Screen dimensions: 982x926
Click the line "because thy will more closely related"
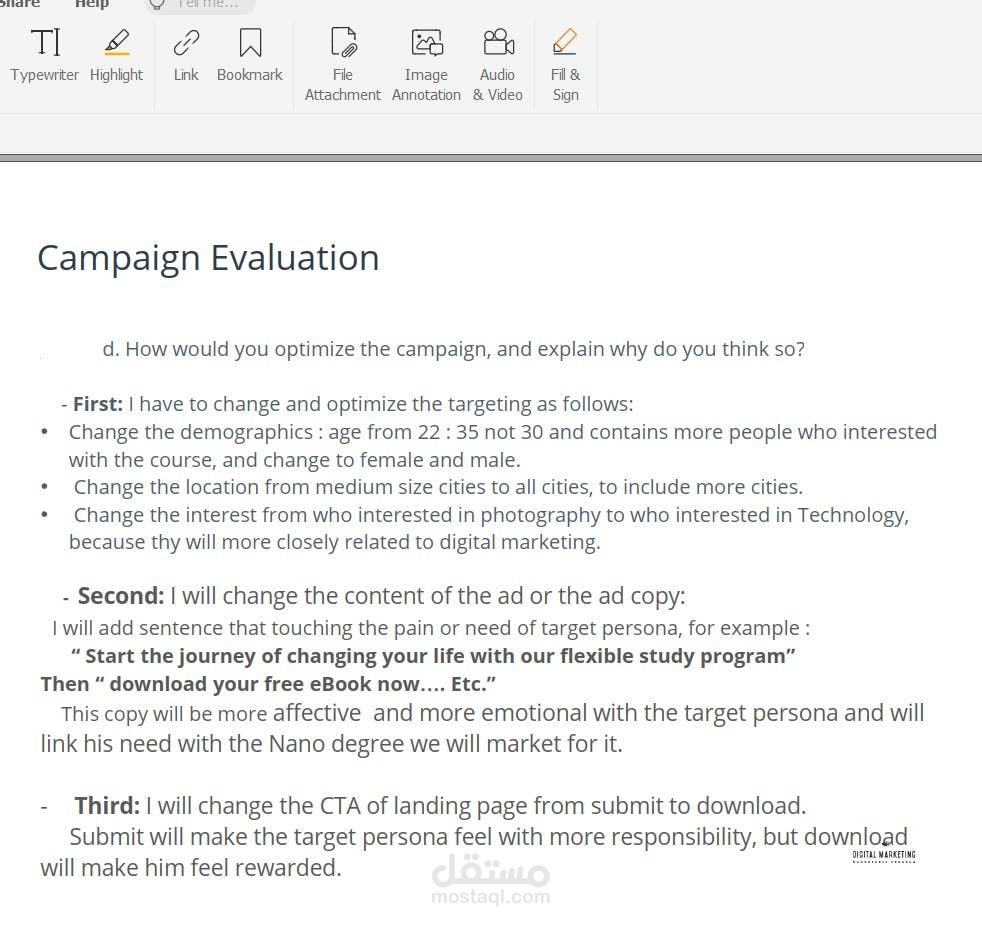pos(334,542)
